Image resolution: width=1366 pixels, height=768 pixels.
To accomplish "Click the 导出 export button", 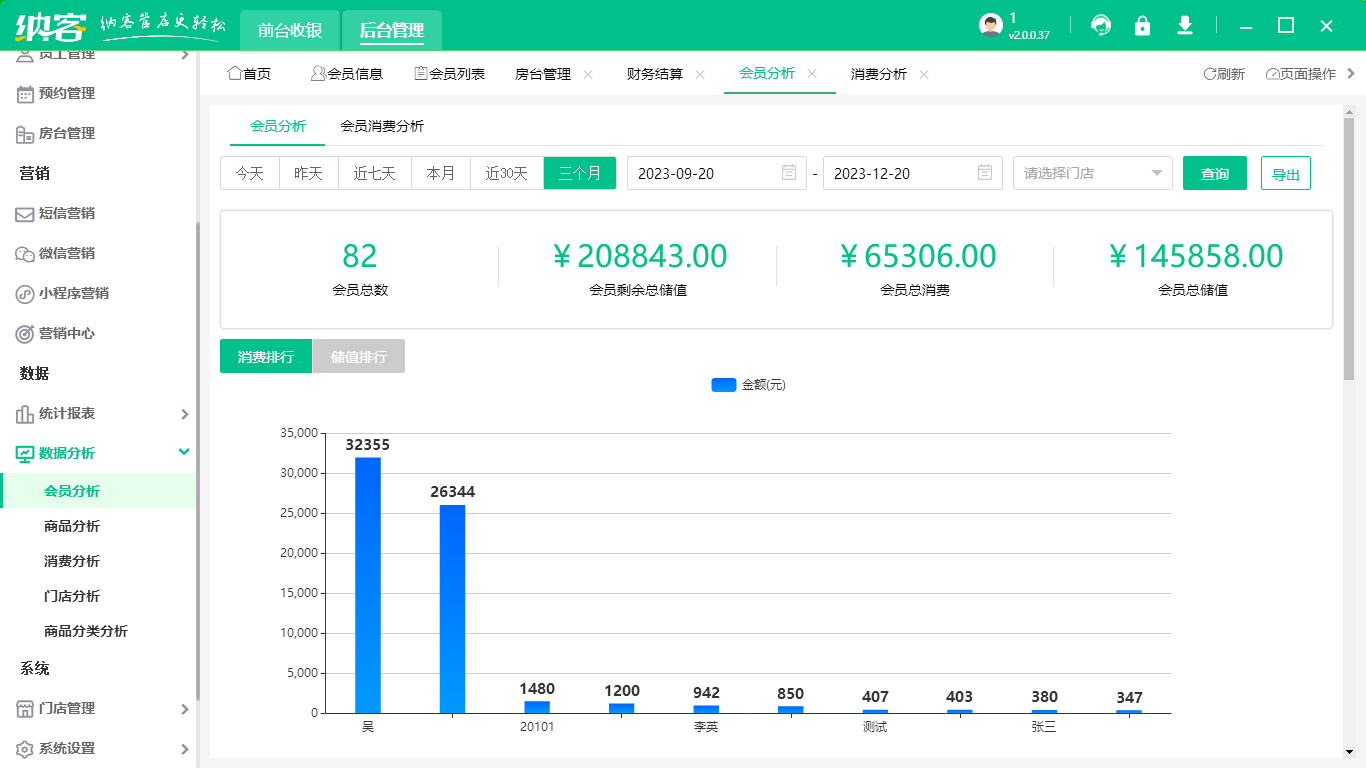I will coord(1285,173).
